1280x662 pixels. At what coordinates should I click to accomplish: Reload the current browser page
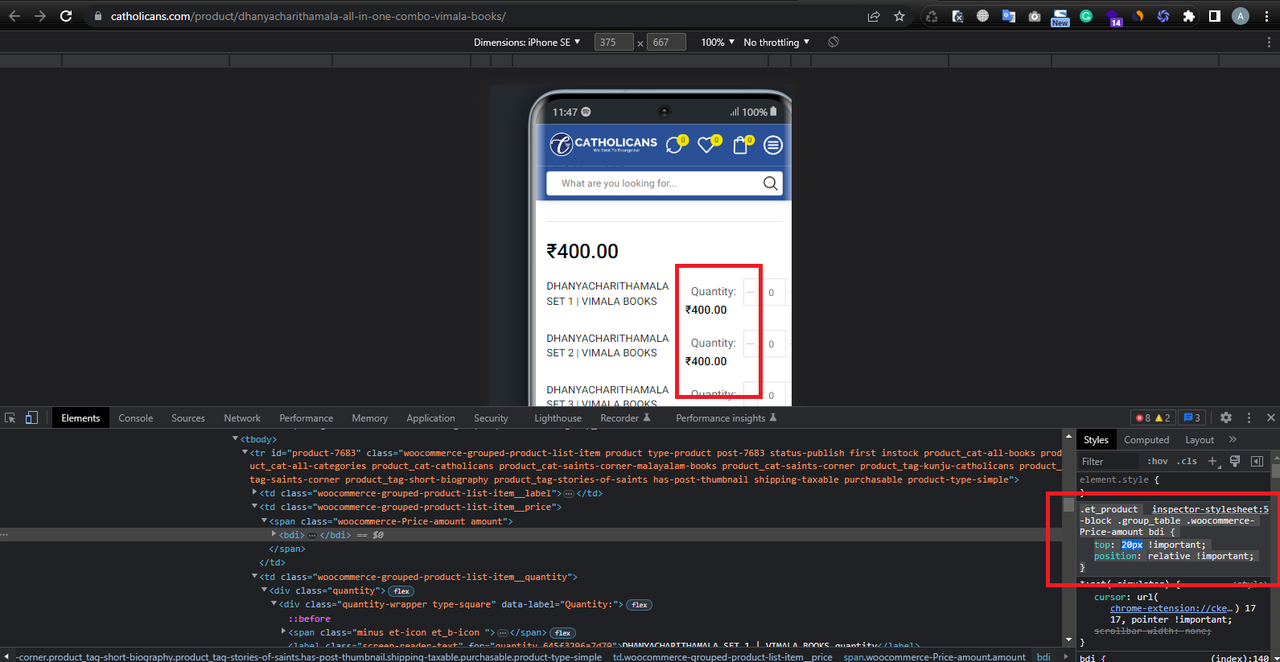(66, 16)
